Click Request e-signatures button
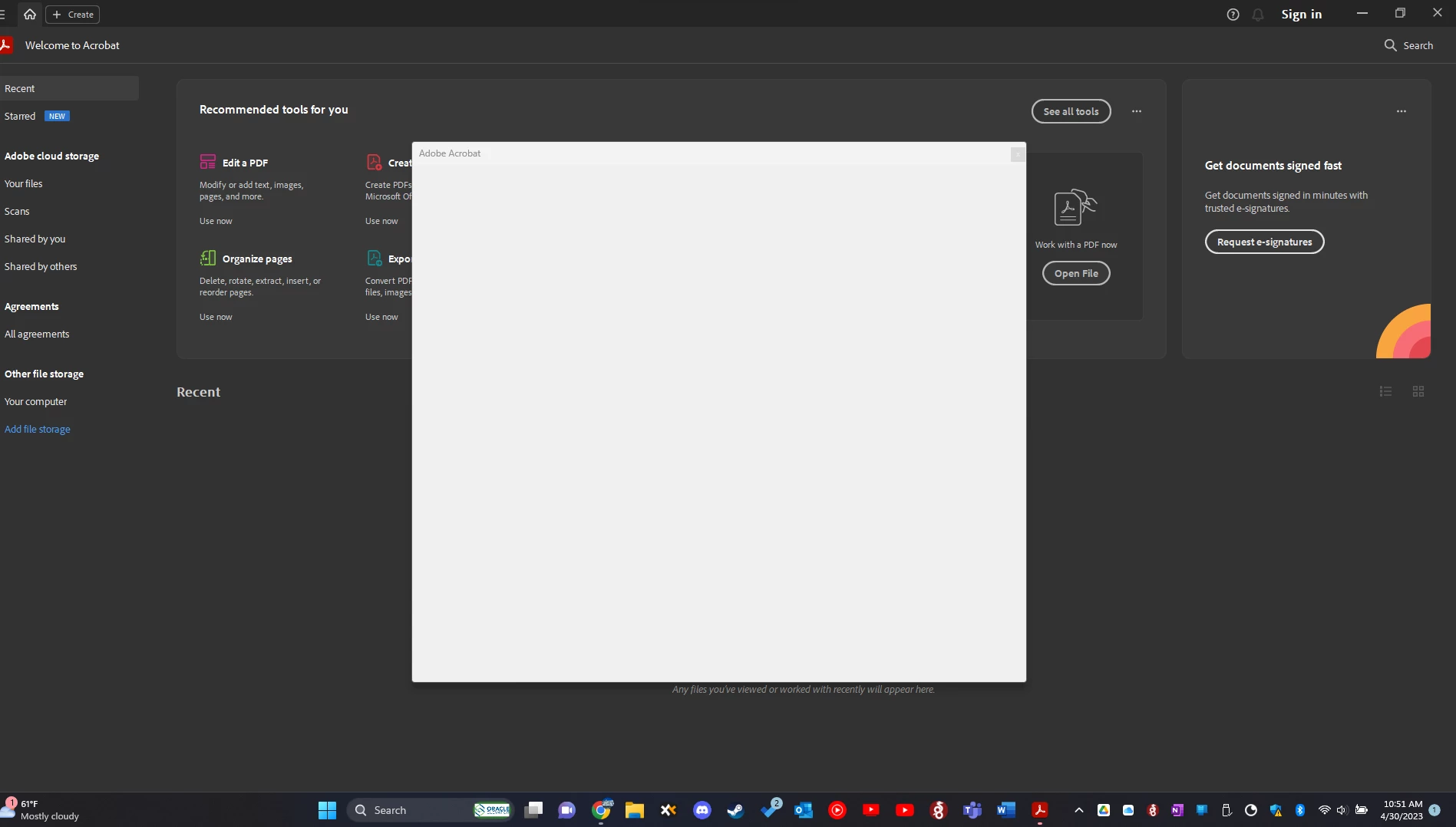The width and height of the screenshot is (1456, 827). [x=1264, y=242]
